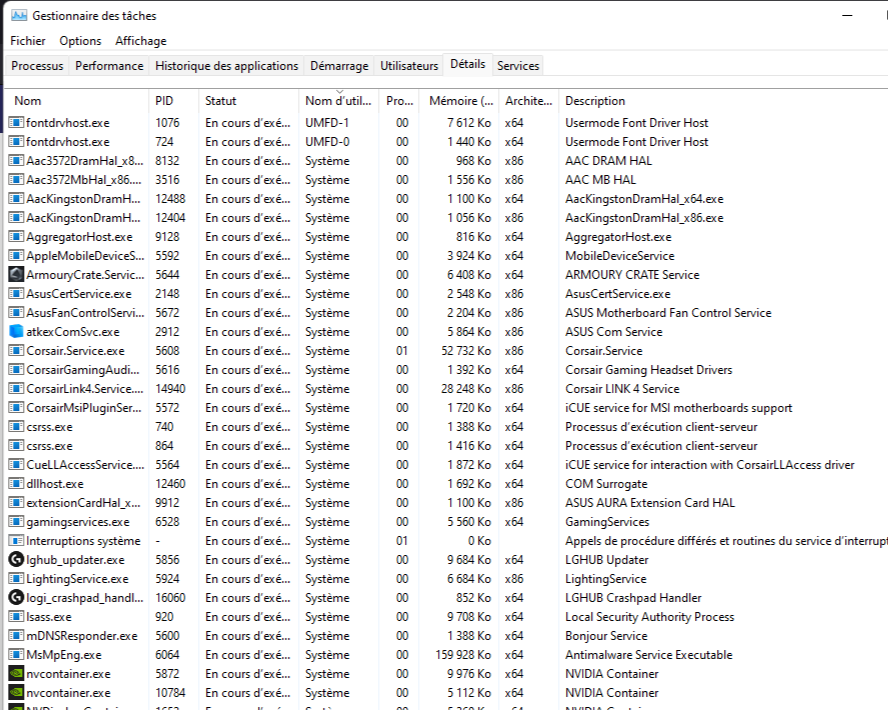
Task: Open the Fichier menu
Action: coord(28,41)
